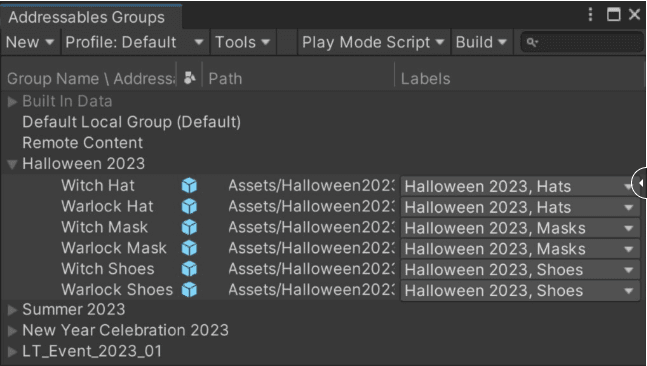
Task: Click the Warlock Hat prefab cube icon
Action: 189,206
